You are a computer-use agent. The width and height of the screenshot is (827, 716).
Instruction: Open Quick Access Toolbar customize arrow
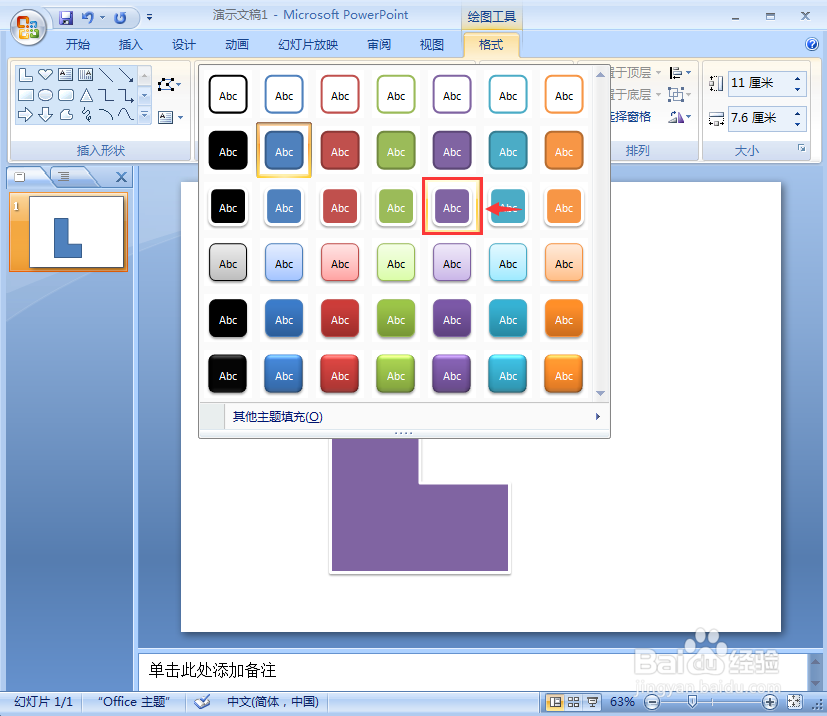pyautogui.click(x=149, y=18)
